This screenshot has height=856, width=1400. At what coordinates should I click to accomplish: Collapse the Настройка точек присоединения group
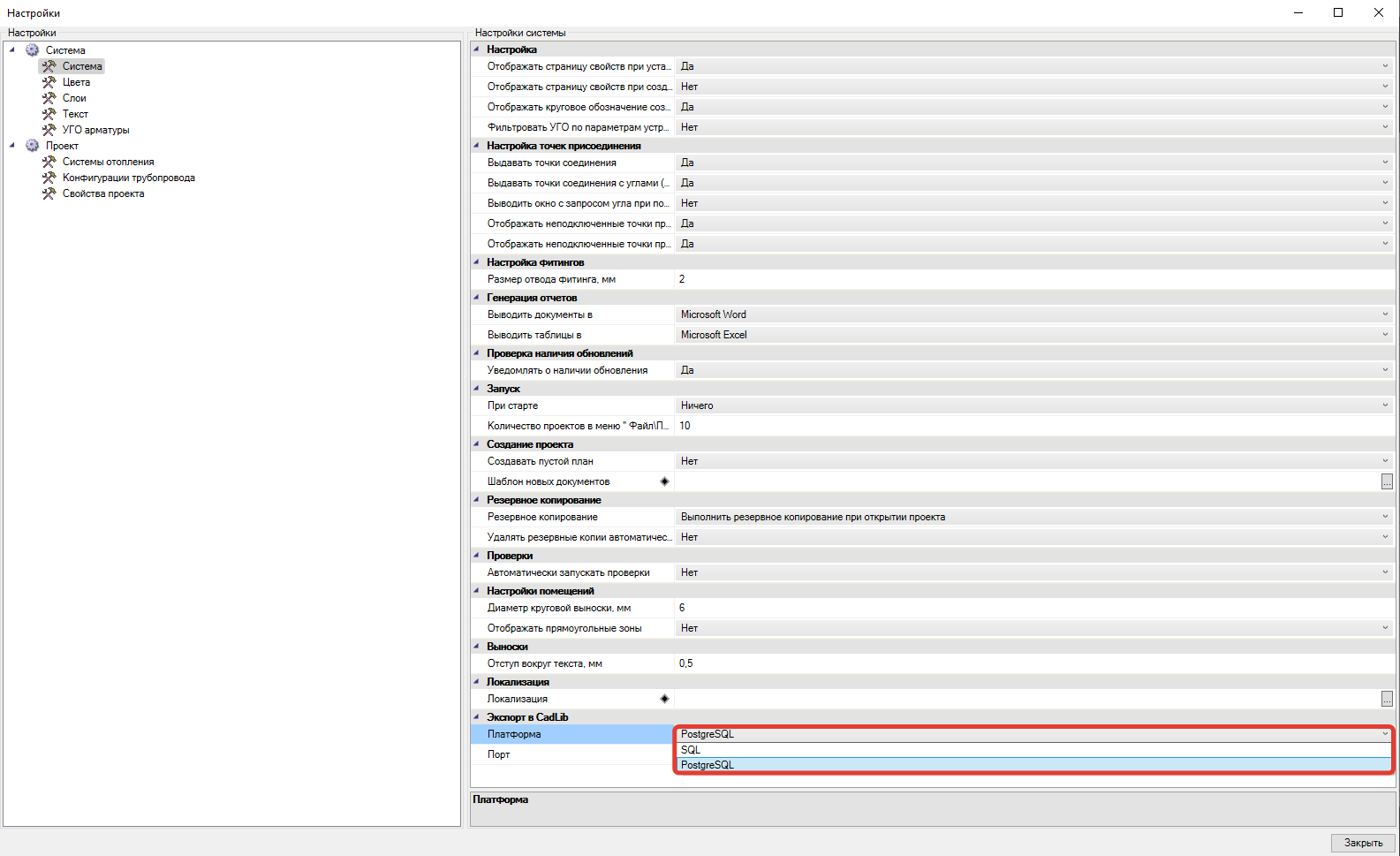pos(477,146)
